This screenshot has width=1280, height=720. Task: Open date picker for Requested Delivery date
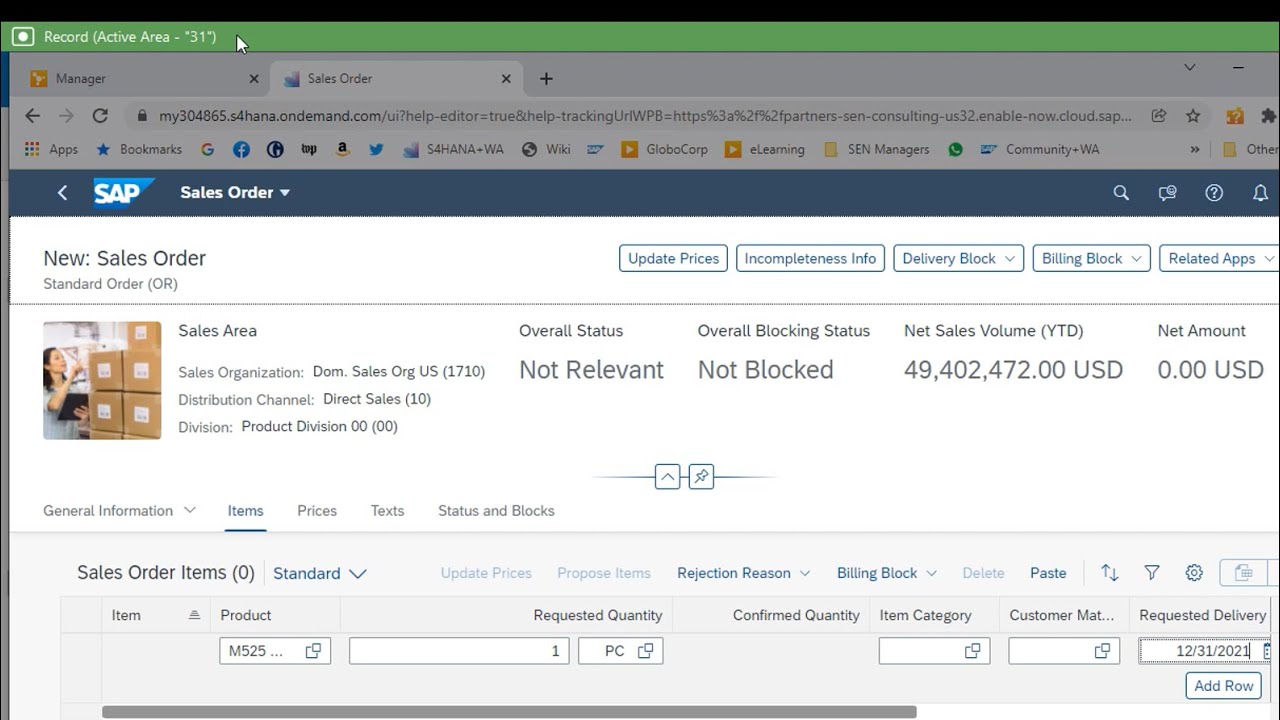(x=1266, y=651)
